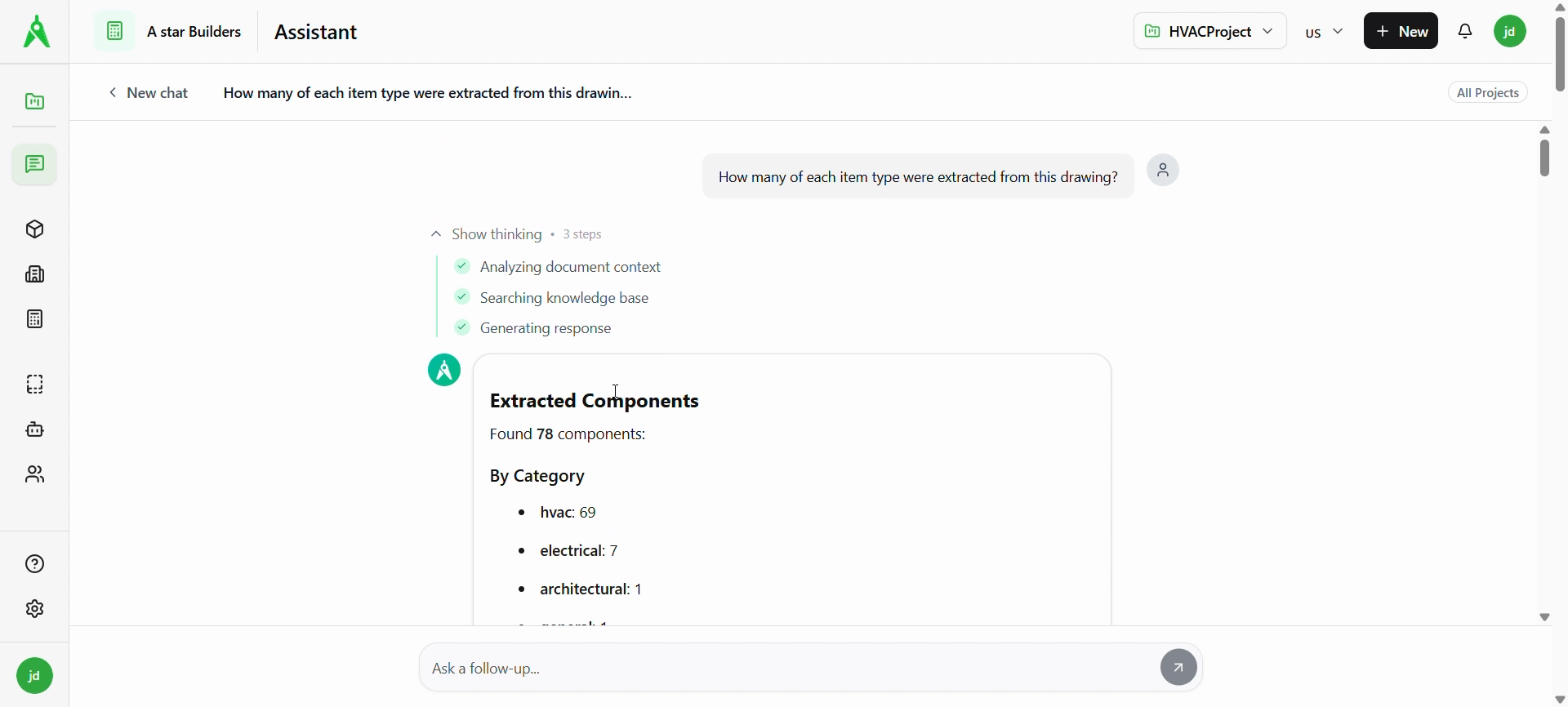Open the calculator sidebar icon

point(35,319)
